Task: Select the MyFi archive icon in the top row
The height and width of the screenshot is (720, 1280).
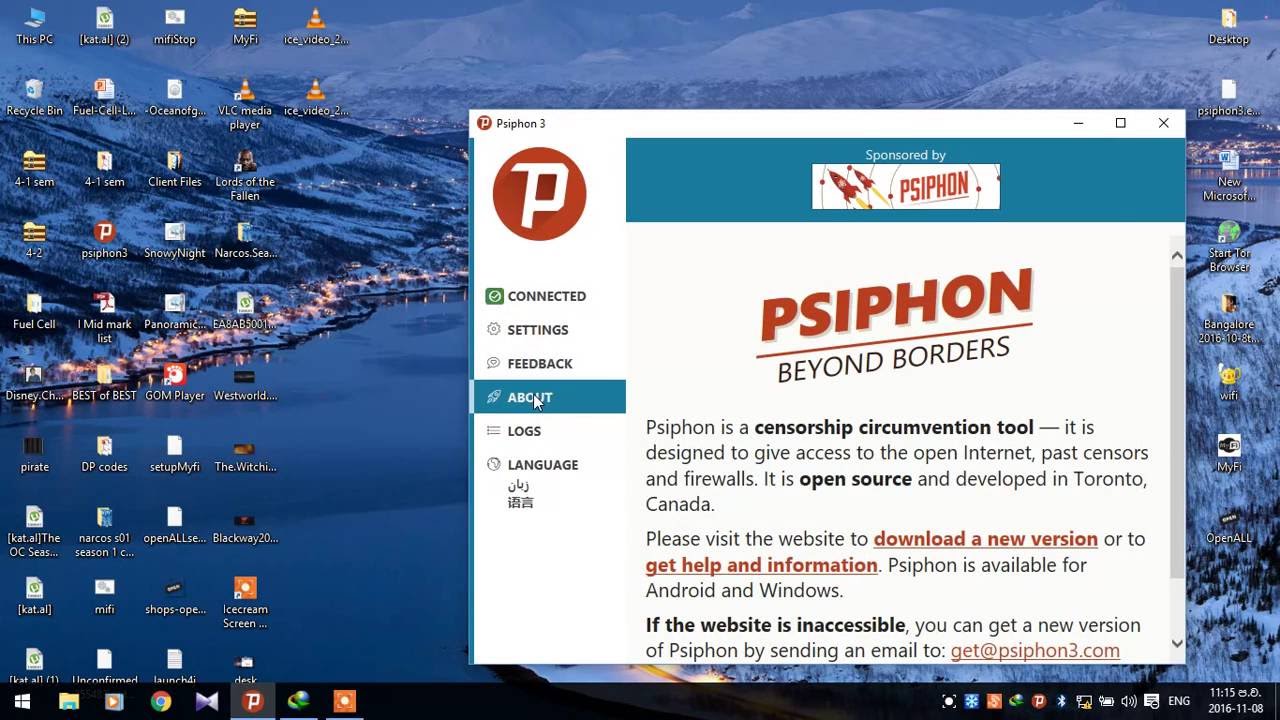Action: click(245, 27)
